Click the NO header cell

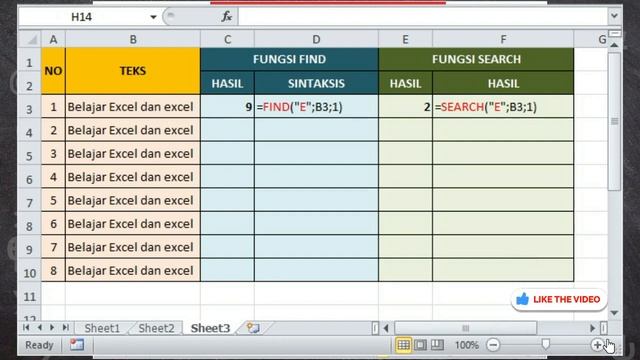[53, 71]
